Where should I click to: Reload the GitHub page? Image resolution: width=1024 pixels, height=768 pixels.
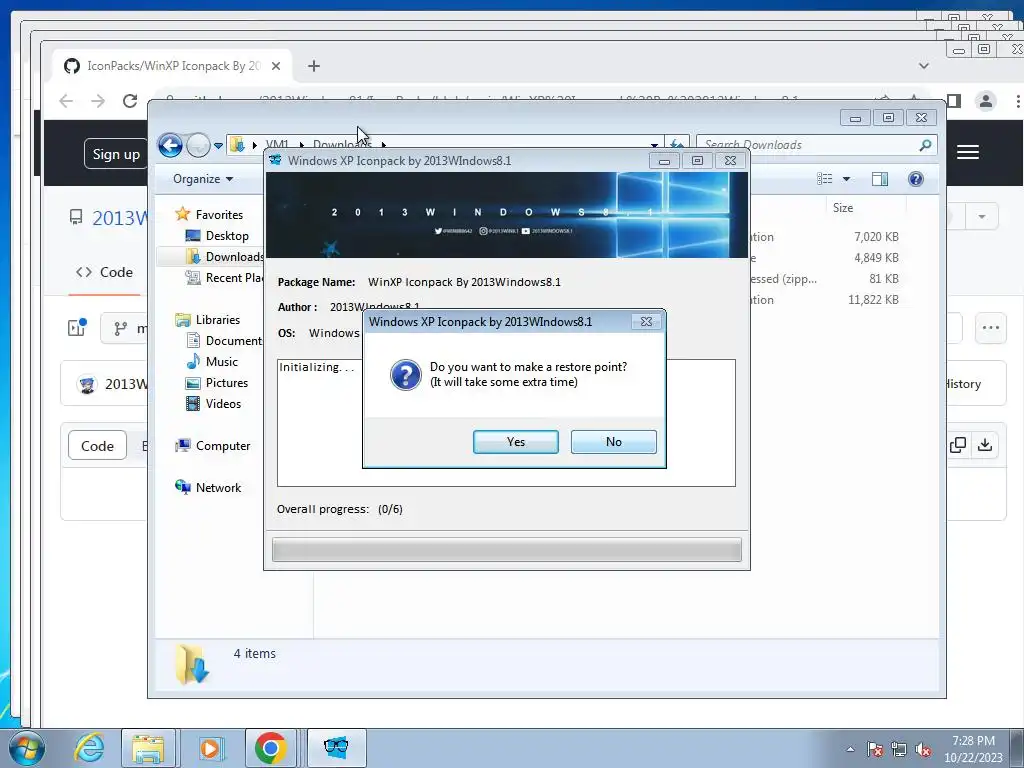pos(130,101)
